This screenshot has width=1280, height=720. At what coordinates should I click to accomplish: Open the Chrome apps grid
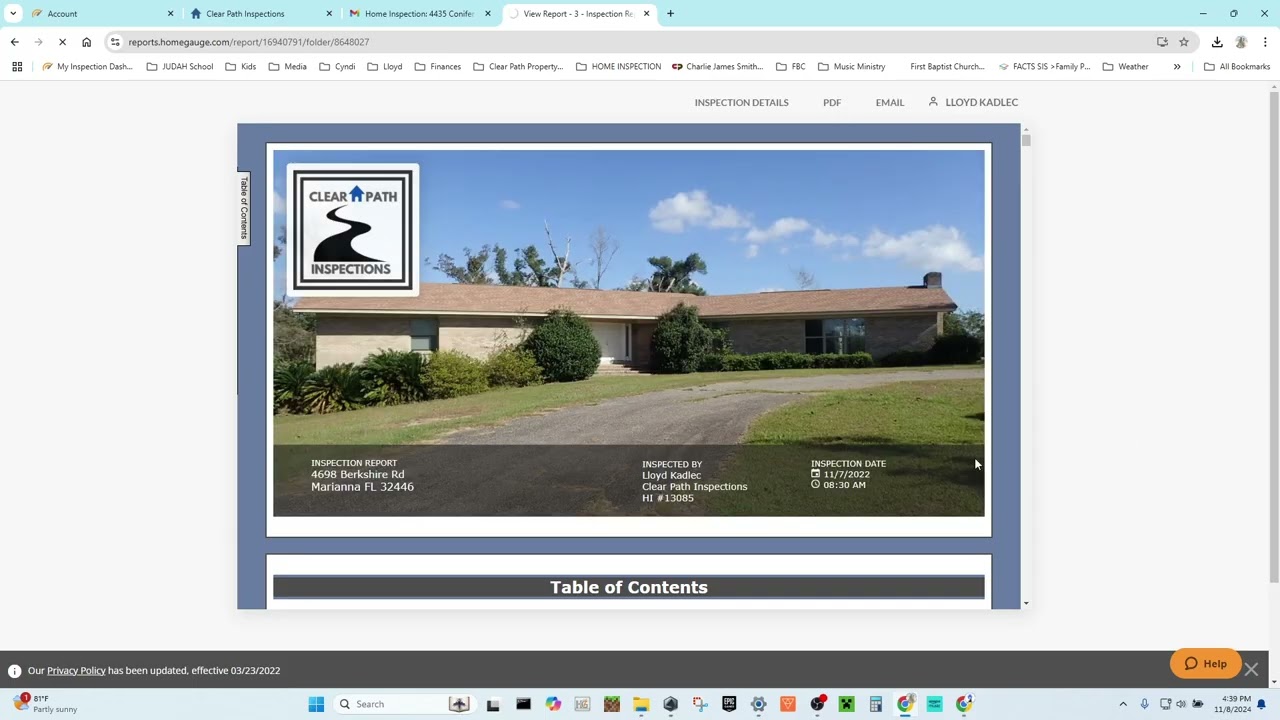click(x=17, y=67)
